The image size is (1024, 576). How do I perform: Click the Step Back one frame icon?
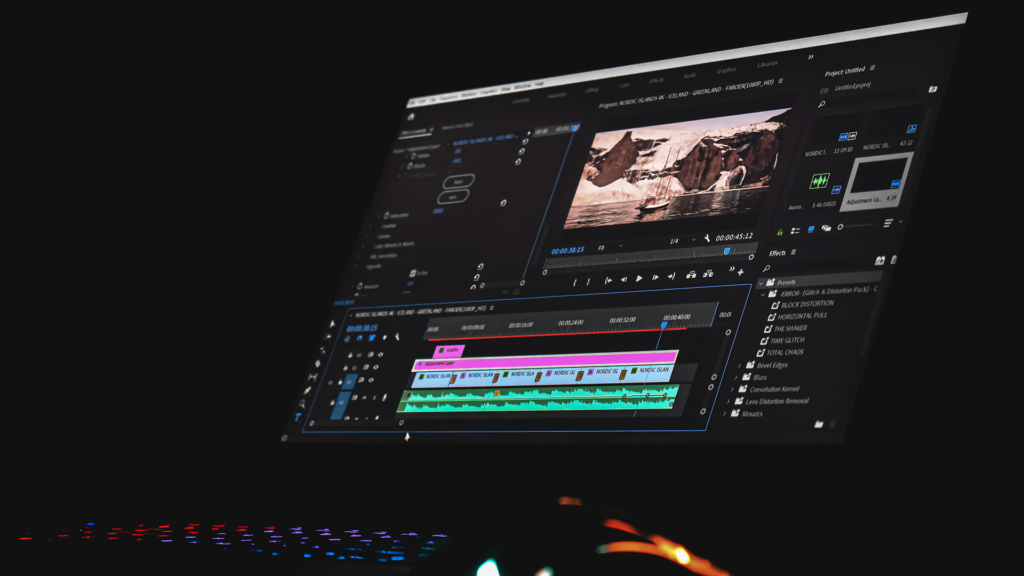pyautogui.click(x=624, y=279)
